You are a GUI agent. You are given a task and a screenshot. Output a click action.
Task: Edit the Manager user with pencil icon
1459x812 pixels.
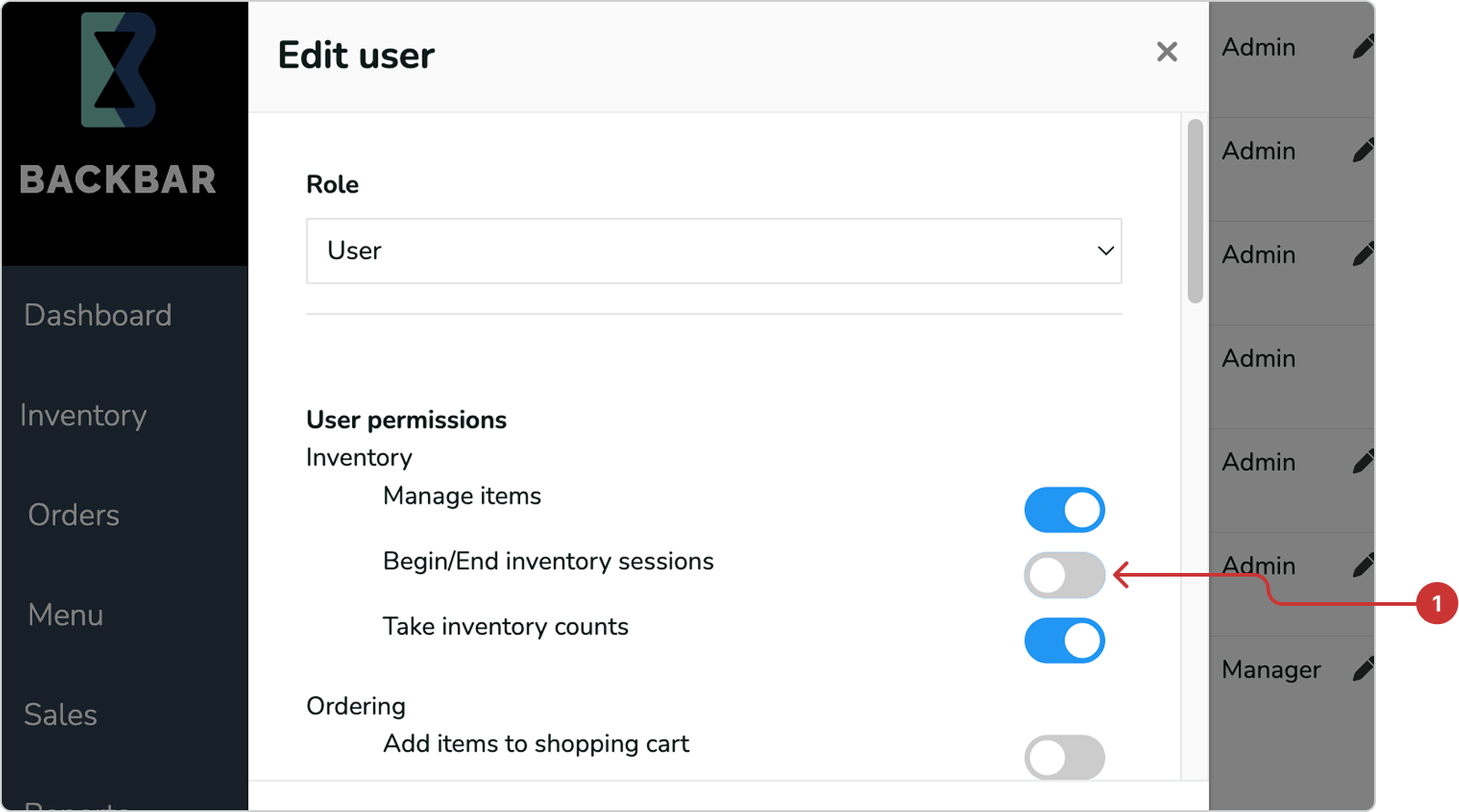1362,670
